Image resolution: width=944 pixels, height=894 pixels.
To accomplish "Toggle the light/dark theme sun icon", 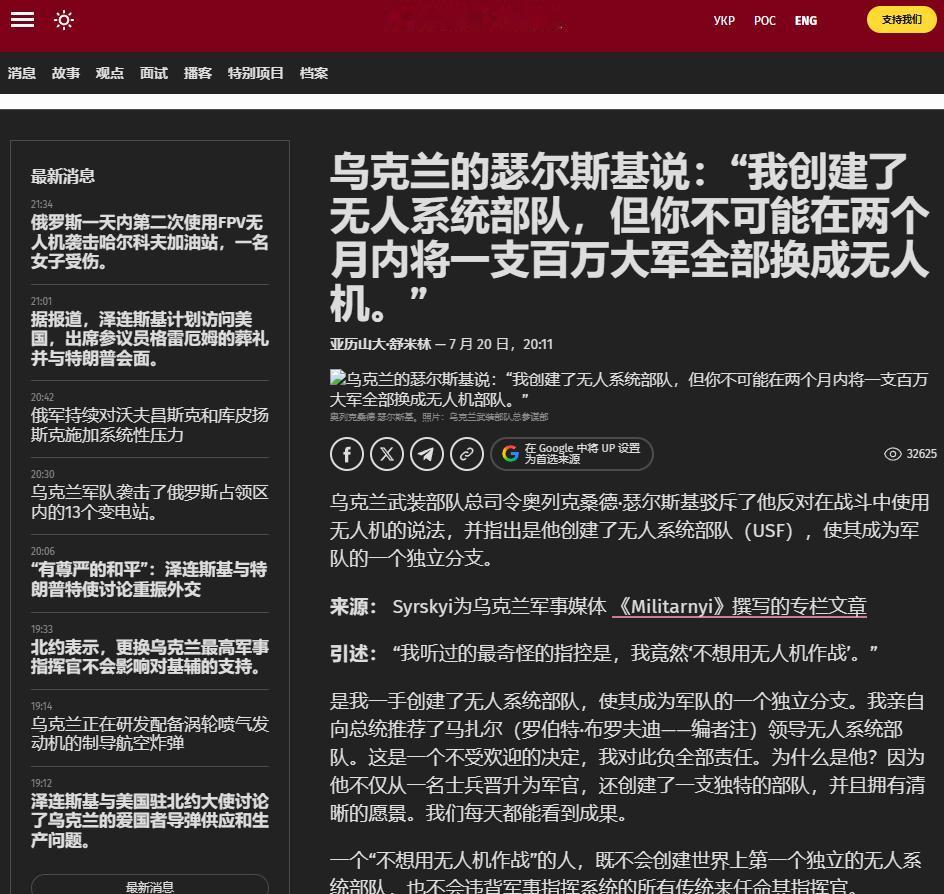I will point(64,20).
